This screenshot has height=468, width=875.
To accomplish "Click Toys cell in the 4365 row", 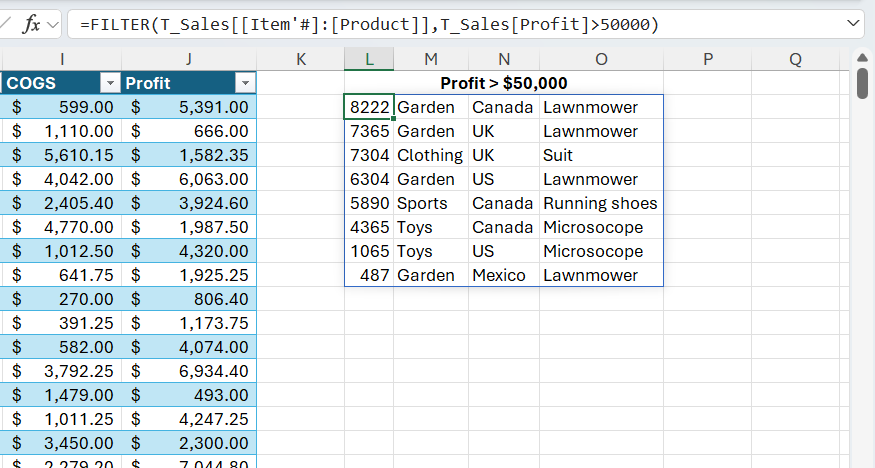I will point(431,227).
